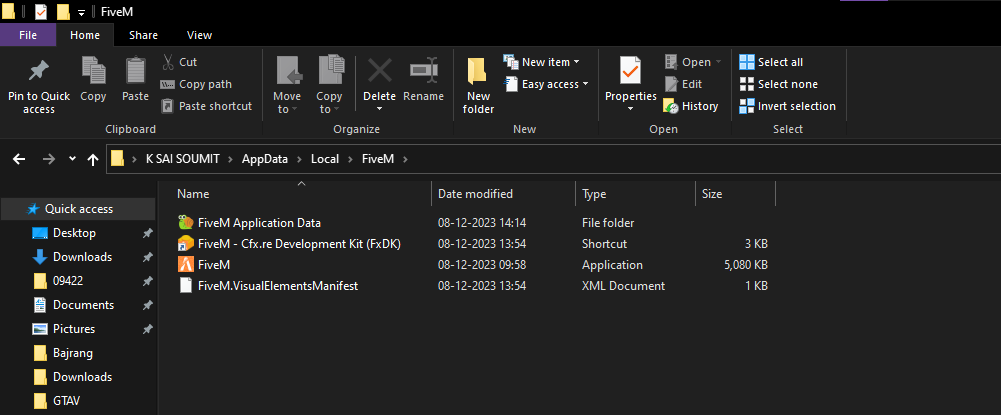Open GTAV folder in Quick access

click(69, 401)
